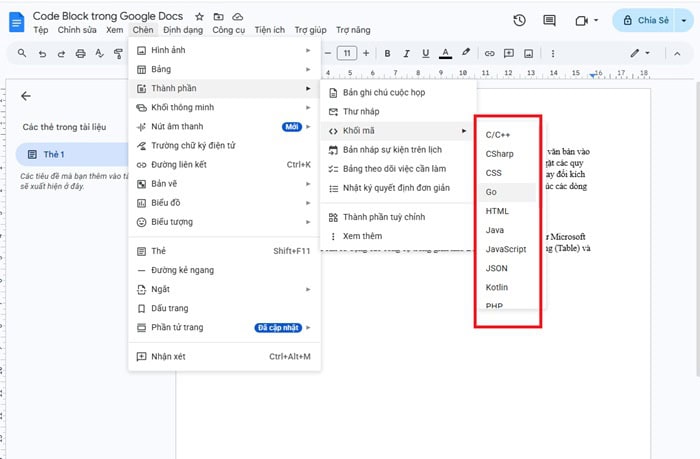The height and width of the screenshot is (459, 700).
Task: Start a video call with camera icon
Action: point(581,21)
